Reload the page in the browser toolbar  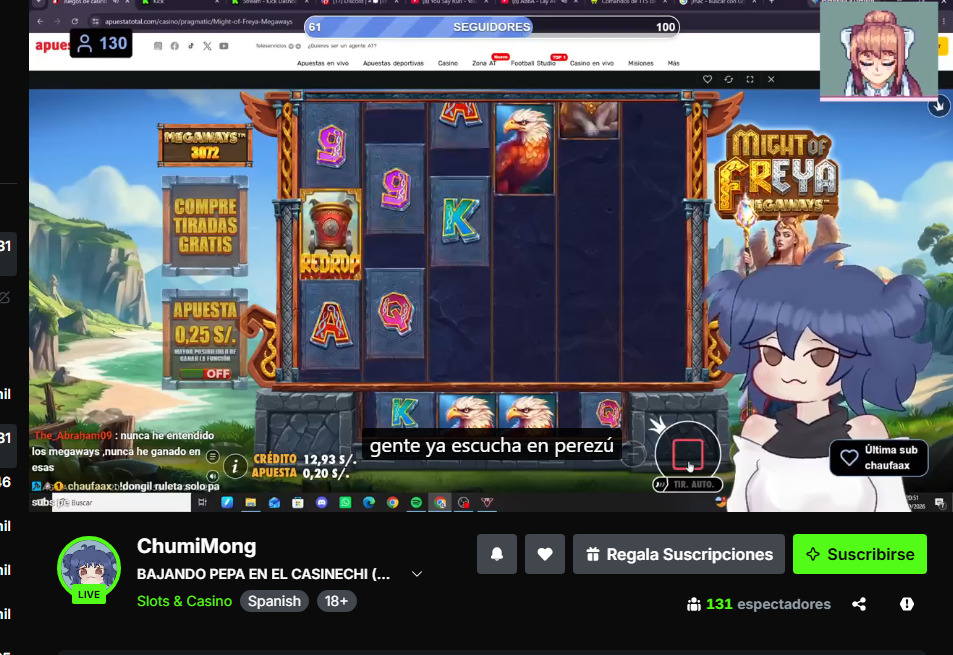coord(75,21)
